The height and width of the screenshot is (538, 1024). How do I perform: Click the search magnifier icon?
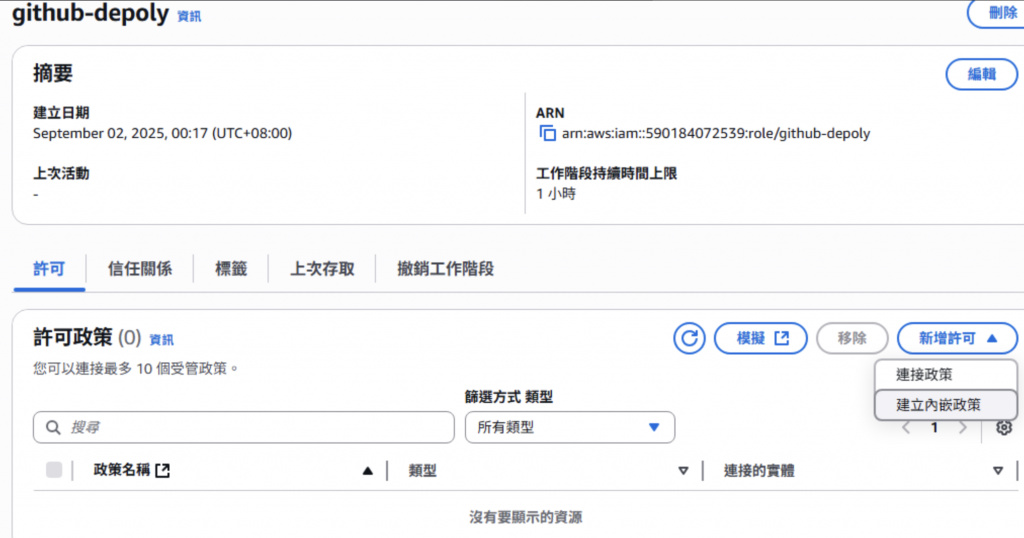[x=53, y=427]
